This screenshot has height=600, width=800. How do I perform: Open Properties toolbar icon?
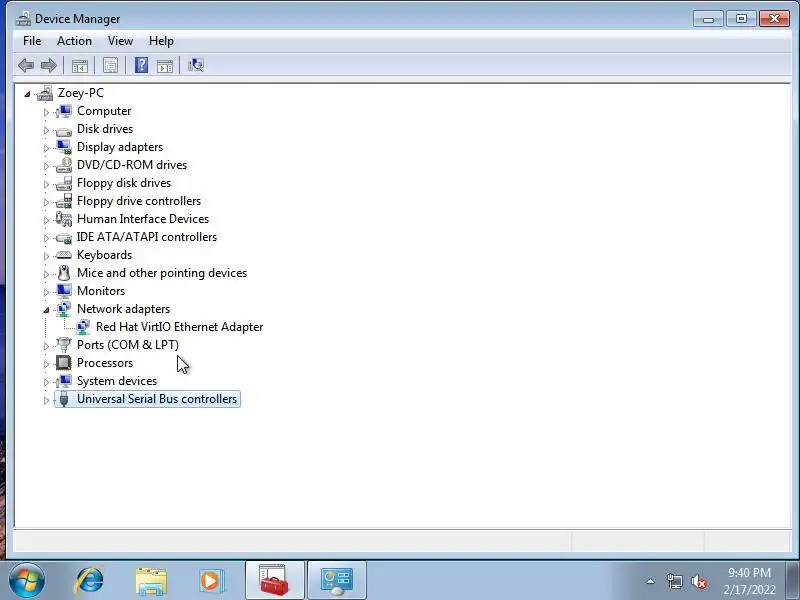click(x=110, y=65)
